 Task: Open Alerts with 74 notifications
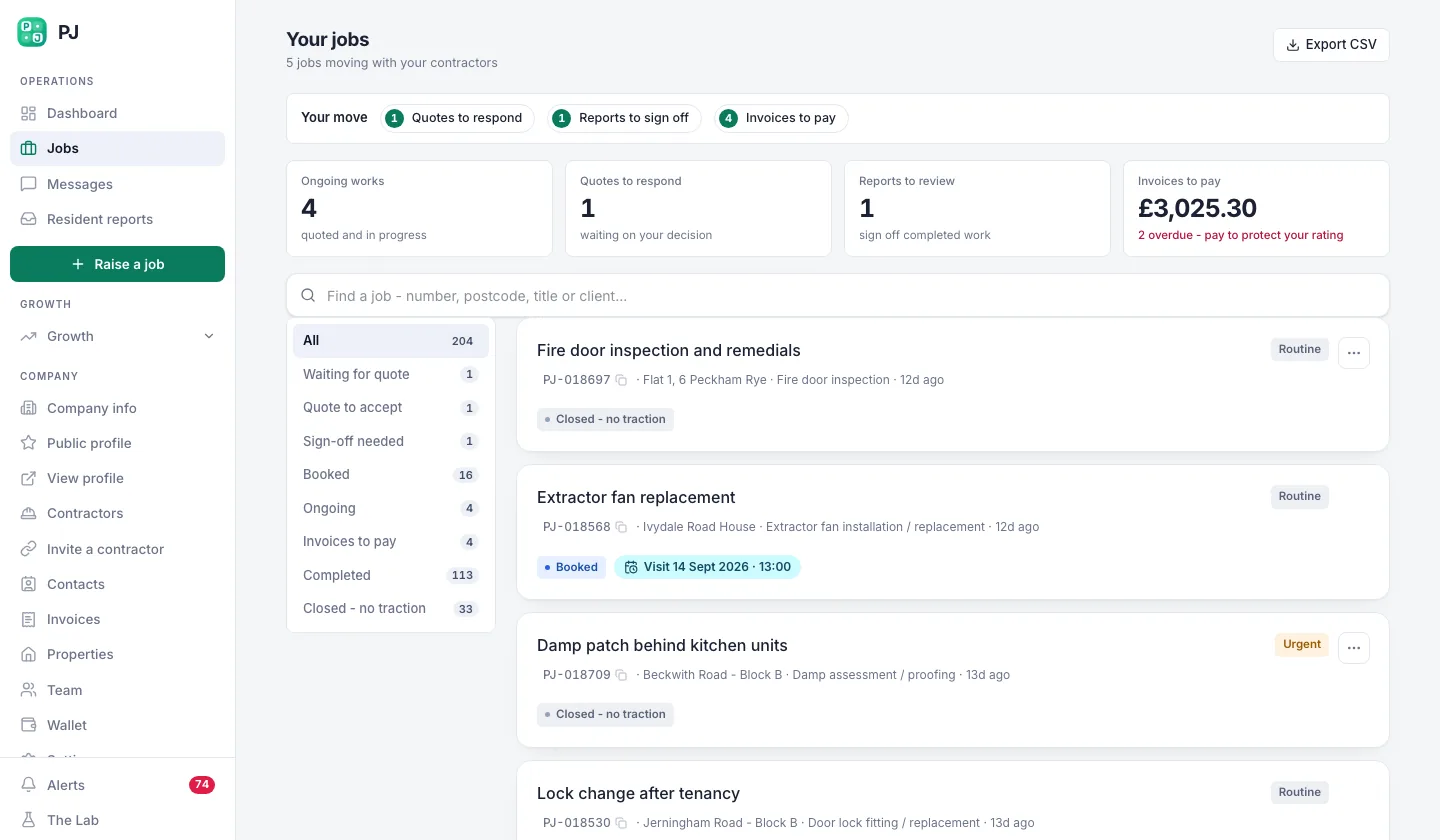tap(117, 785)
